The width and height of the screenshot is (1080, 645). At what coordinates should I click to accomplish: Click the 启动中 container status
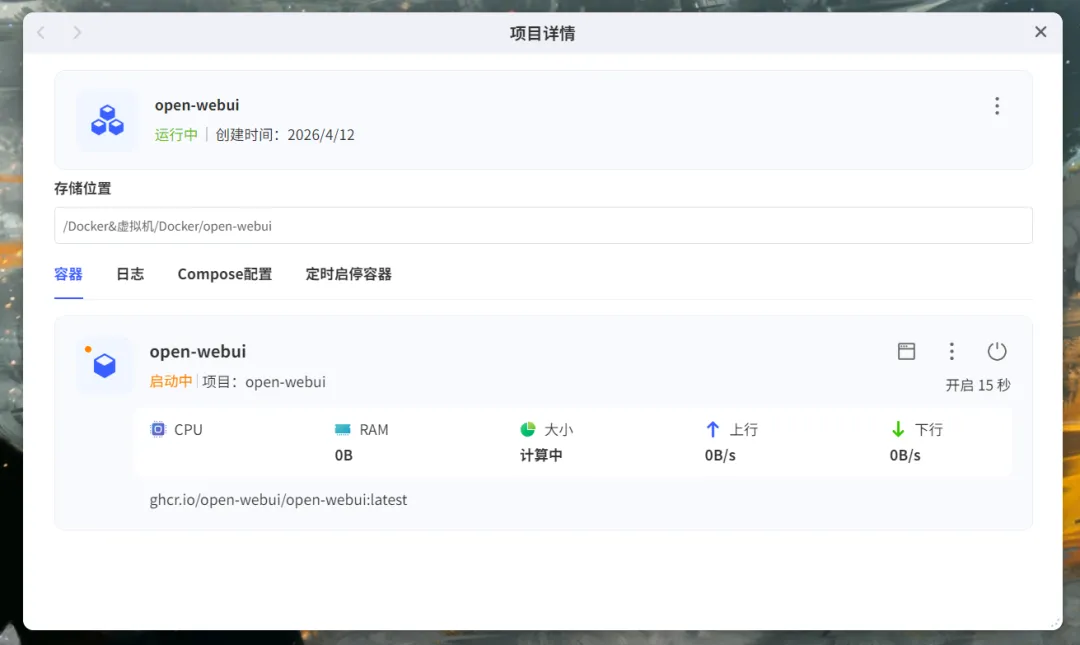tap(171, 381)
